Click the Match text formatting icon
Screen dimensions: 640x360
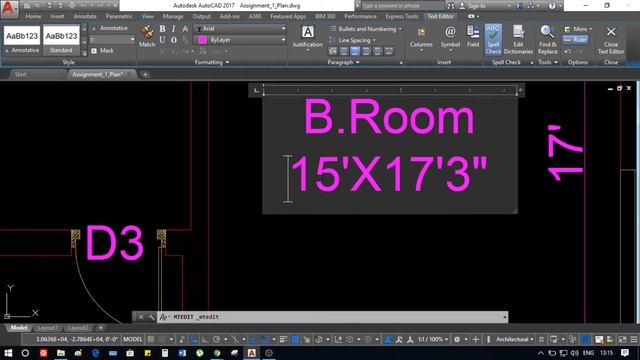(147, 36)
